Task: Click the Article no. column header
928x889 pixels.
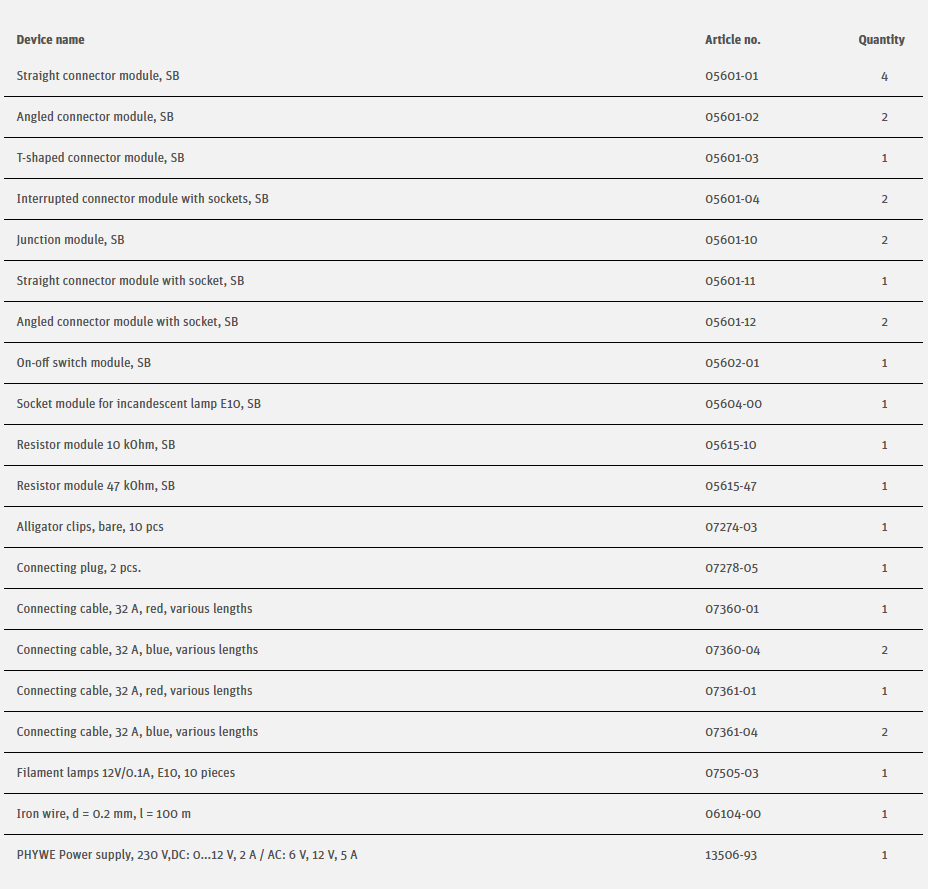Action: [732, 40]
